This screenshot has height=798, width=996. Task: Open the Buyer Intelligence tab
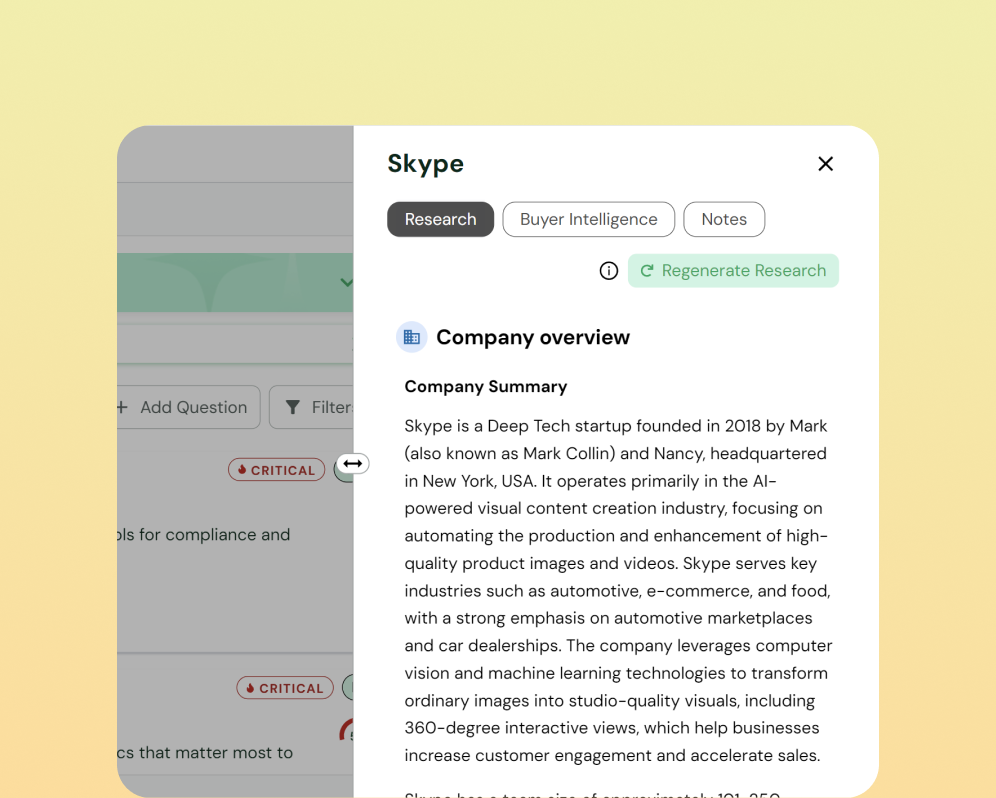click(x=588, y=219)
